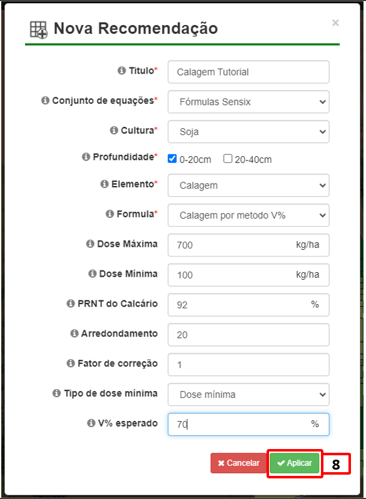
Task: Open the Tipo de dose mínima dropdown
Action: click(x=249, y=394)
